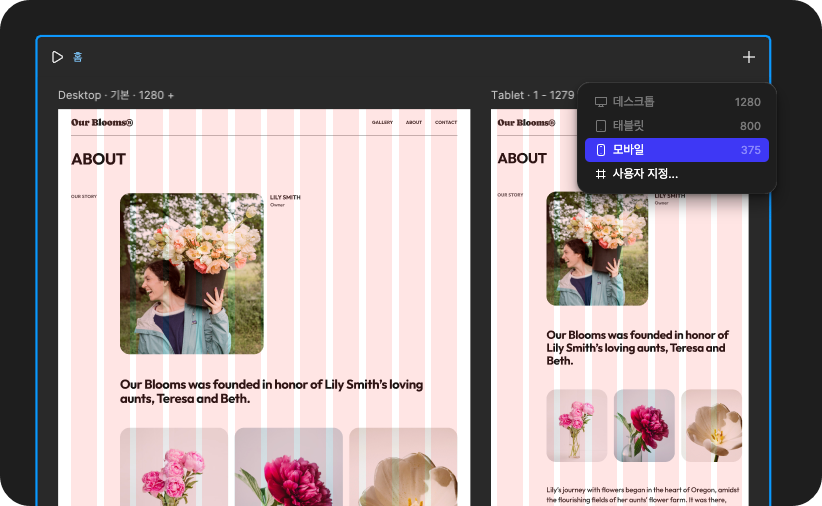
Task: Select the Tablet · 1 - 1279 frame label
Action: point(533,95)
